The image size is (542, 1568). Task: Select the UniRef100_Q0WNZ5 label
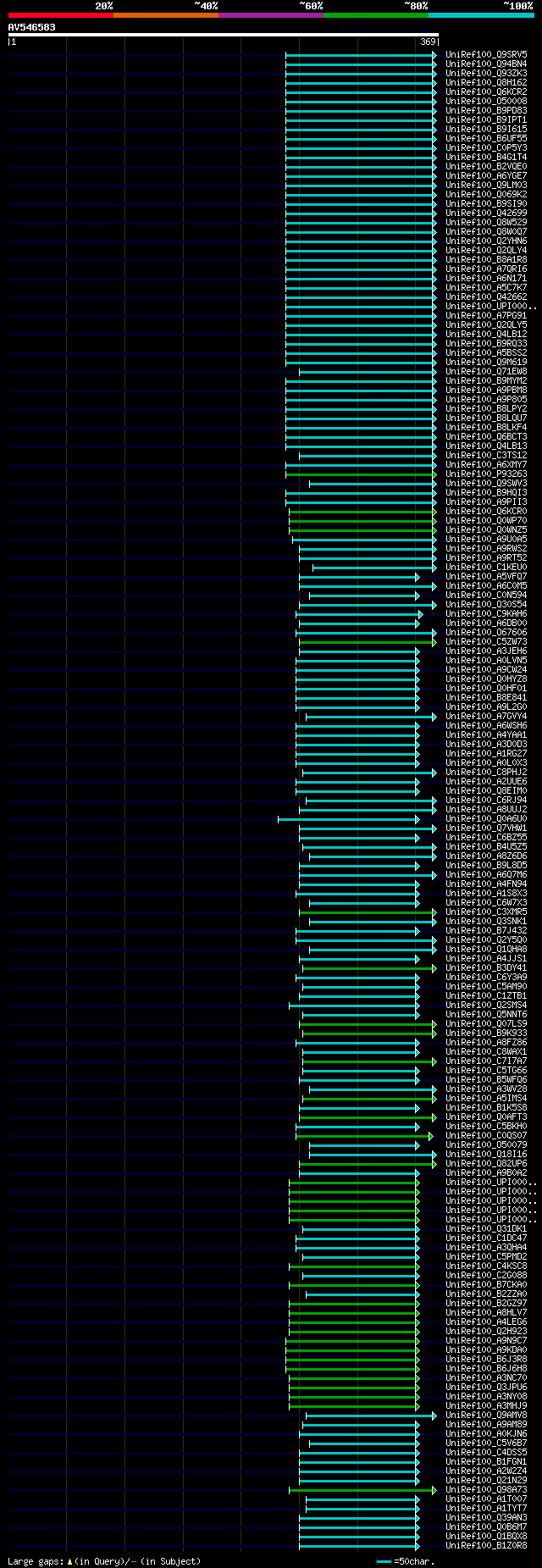click(x=486, y=529)
